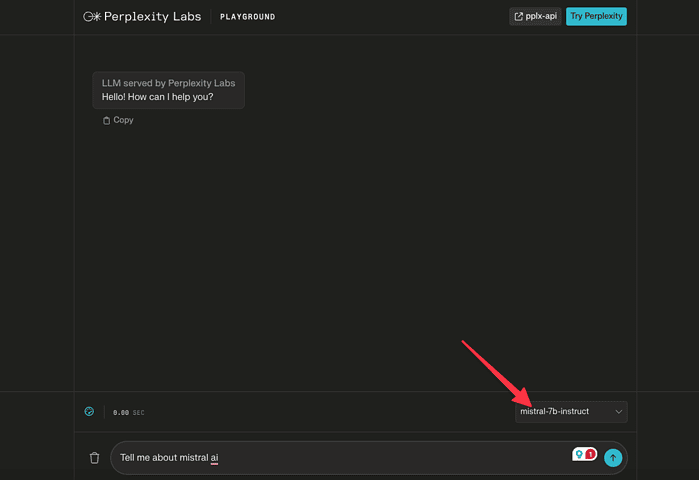Copy the assistant's greeting via Copy label
Viewport: 699px width, 480px height.
123,120
